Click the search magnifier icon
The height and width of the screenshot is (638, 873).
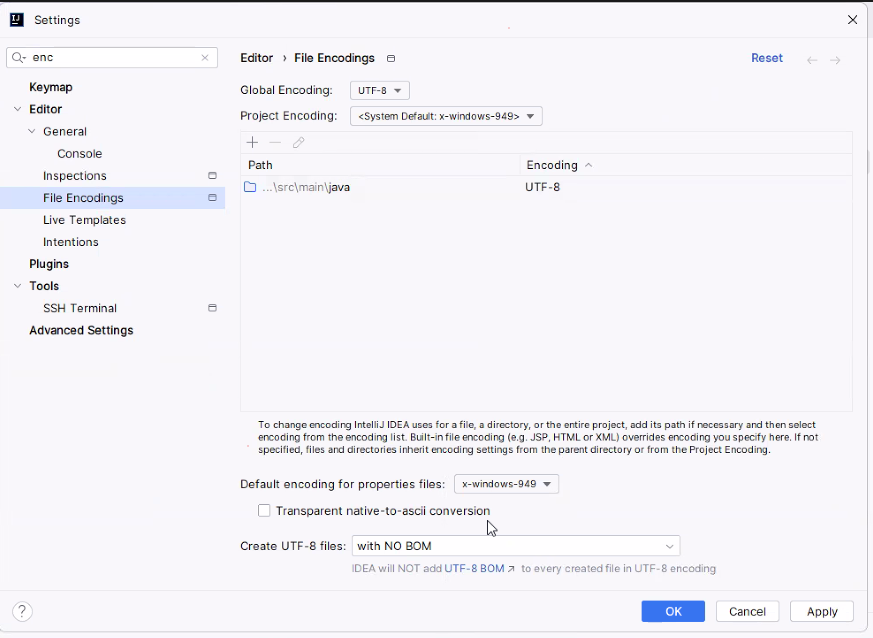18,57
